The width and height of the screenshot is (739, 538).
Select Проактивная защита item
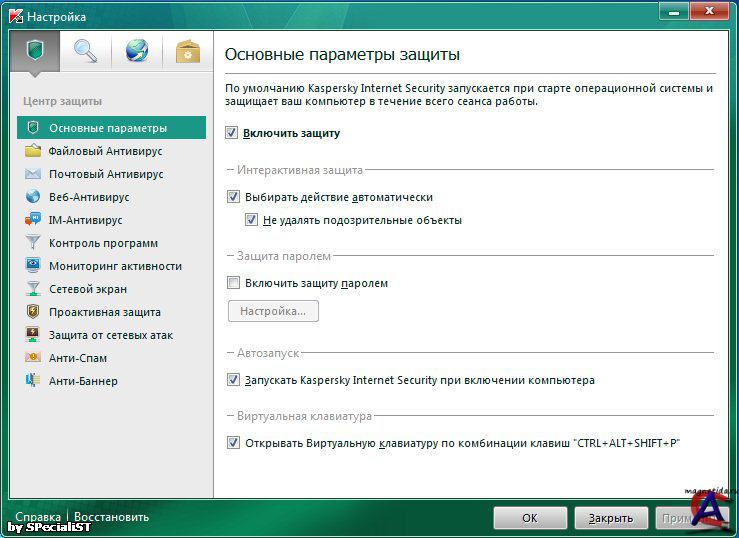click(x=112, y=312)
